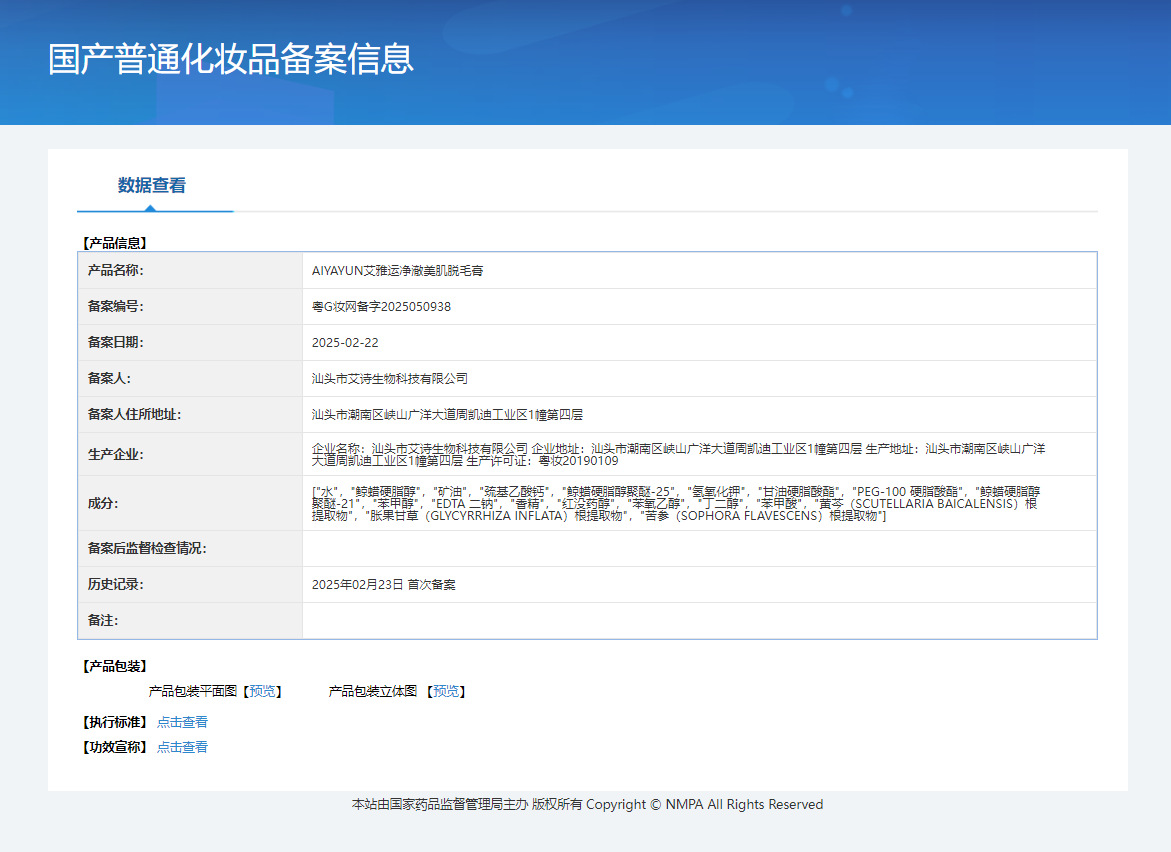Select the filing number 粤G妆网备字2025050938
Image resolution: width=1171 pixels, height=852 pixels.
click(381, 307)
